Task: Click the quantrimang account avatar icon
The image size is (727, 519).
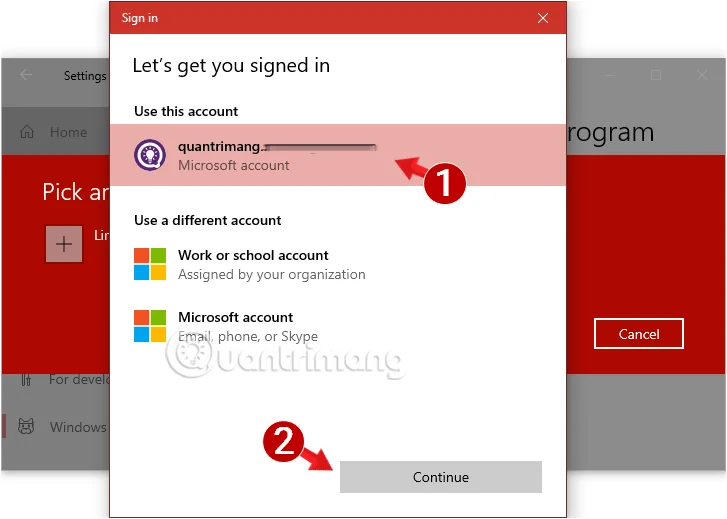Action: point(150,155)
